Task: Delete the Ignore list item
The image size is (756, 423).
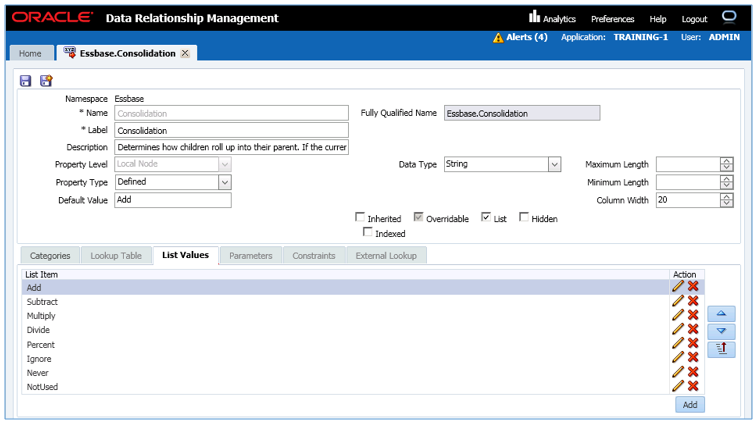Action: [693, 357]
